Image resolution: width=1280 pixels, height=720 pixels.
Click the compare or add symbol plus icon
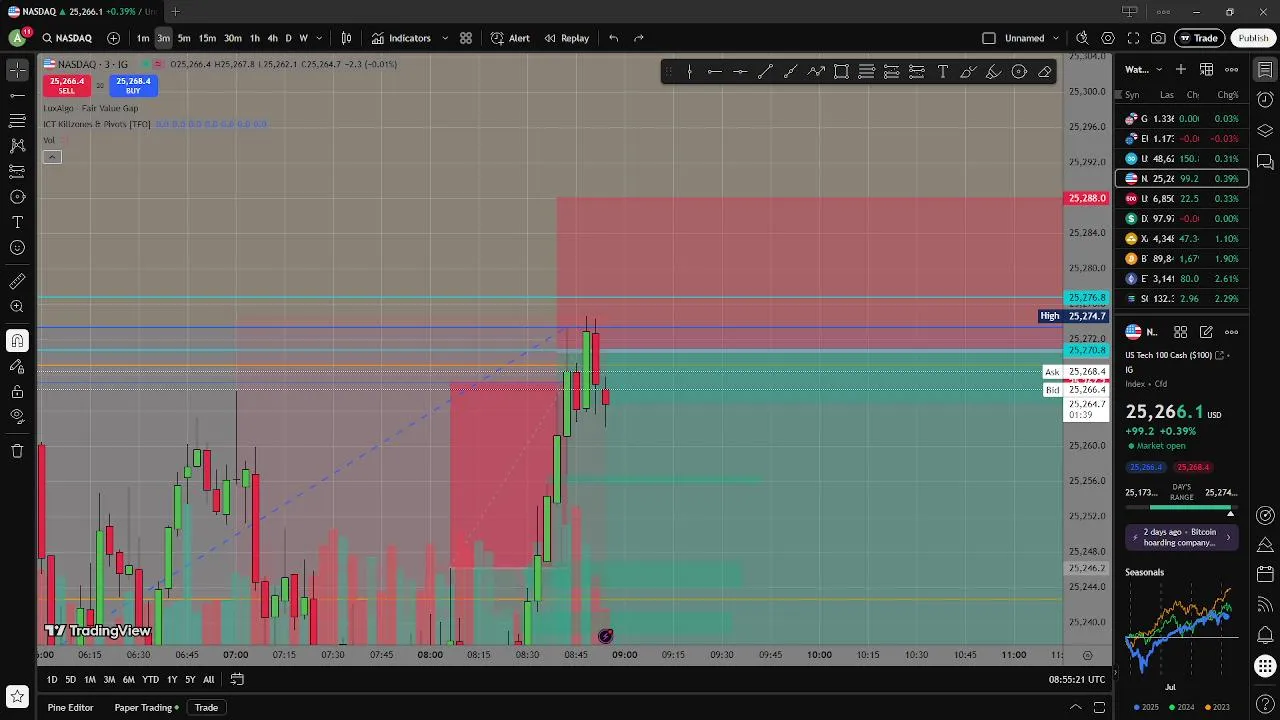[113, 38]
